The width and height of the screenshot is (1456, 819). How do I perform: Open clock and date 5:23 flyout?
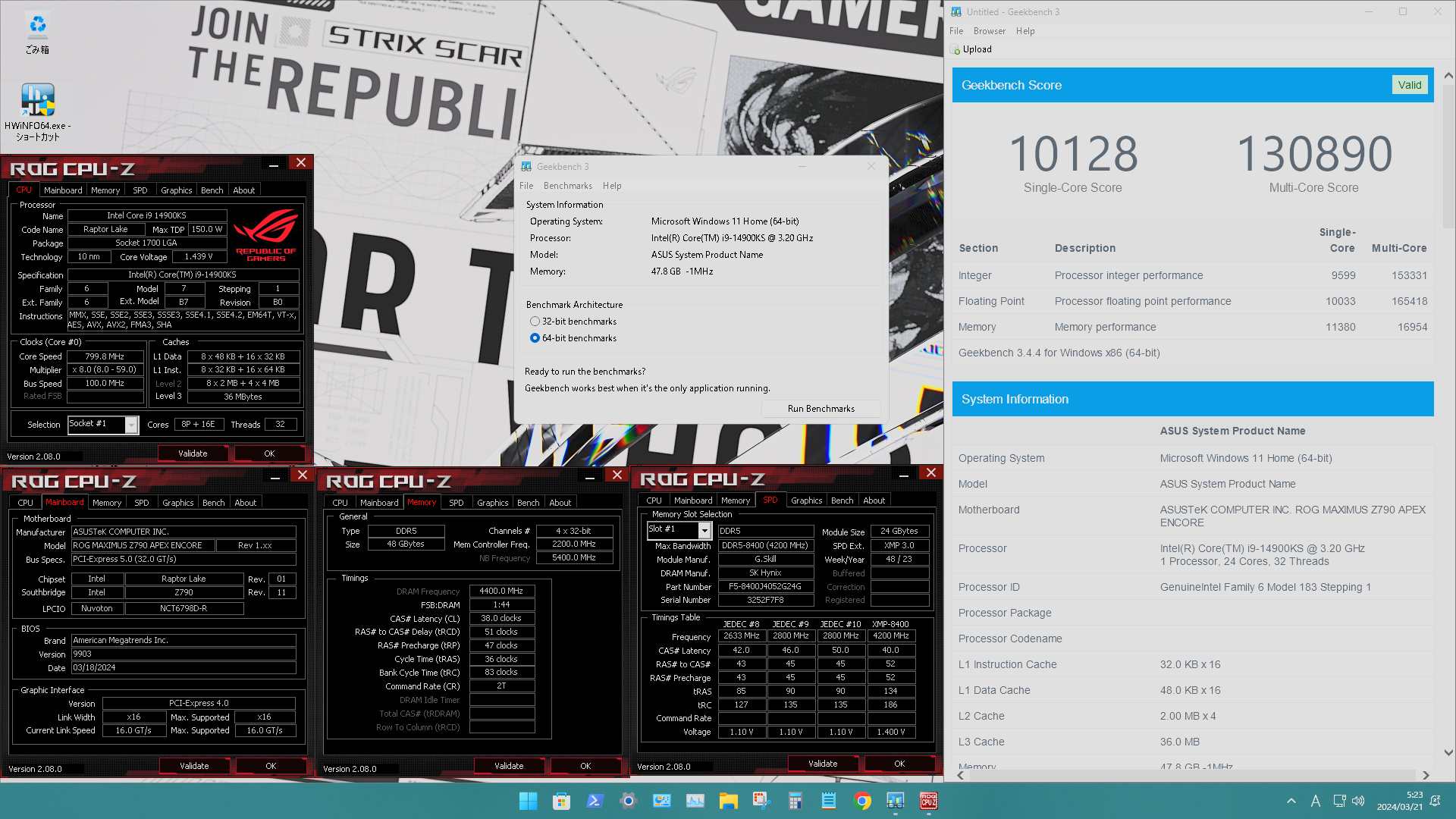pyautogui.click(x=1400, y=801)
